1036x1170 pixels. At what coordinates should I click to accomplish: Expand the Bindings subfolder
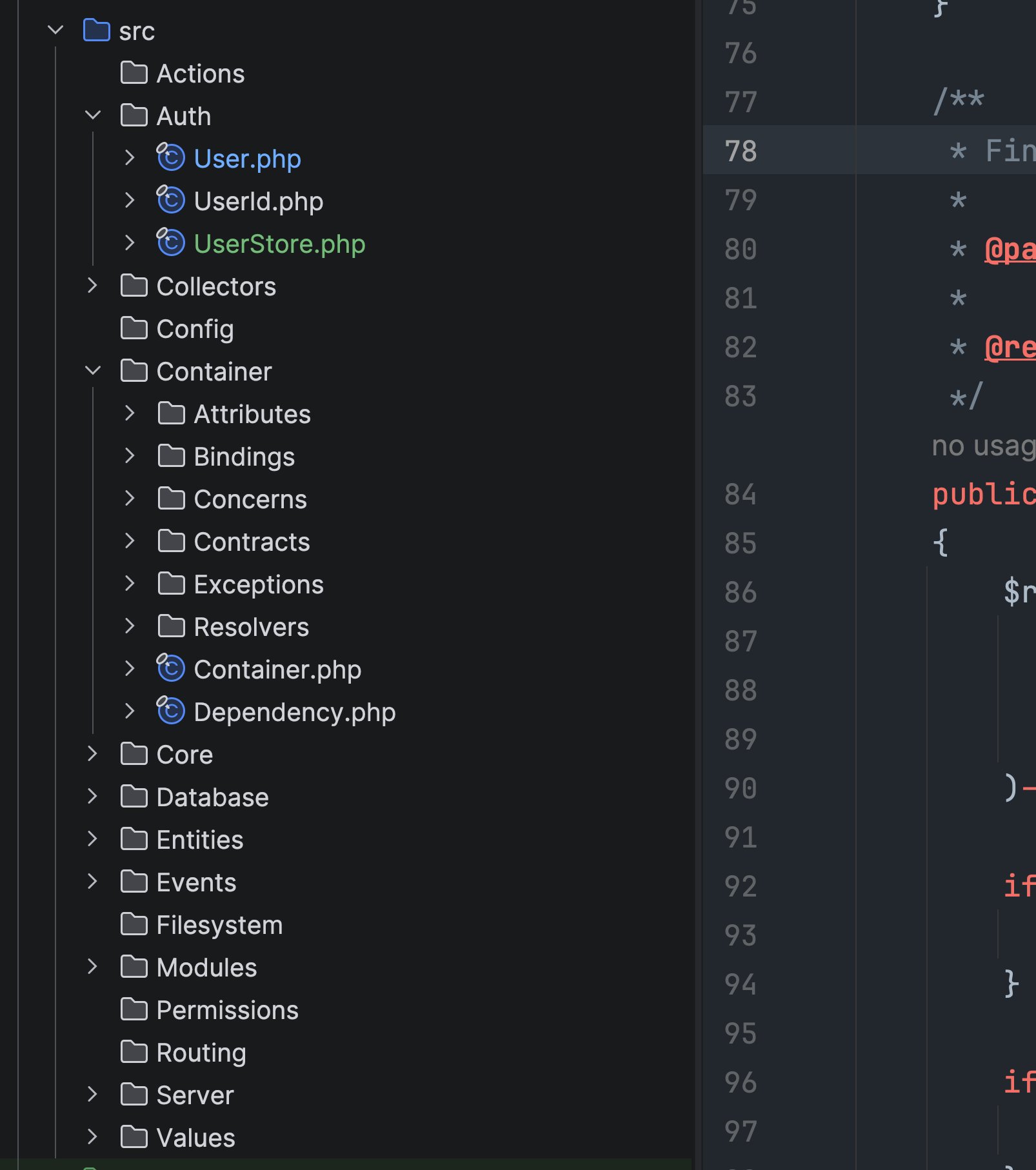130,456
